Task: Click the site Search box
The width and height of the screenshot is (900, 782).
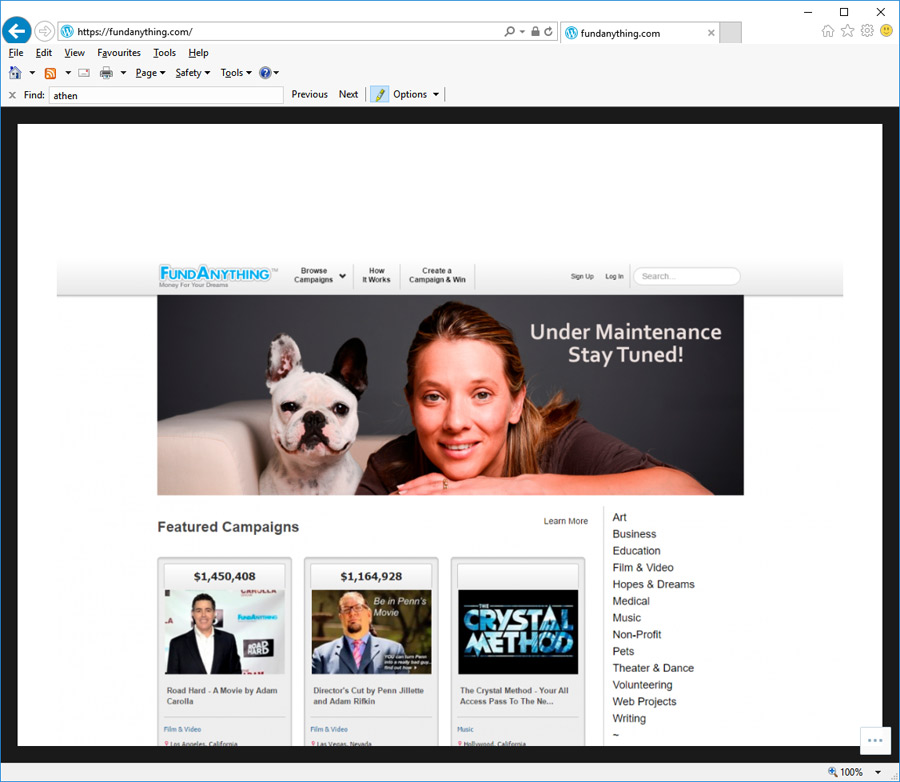Action: tap(686, 276)
